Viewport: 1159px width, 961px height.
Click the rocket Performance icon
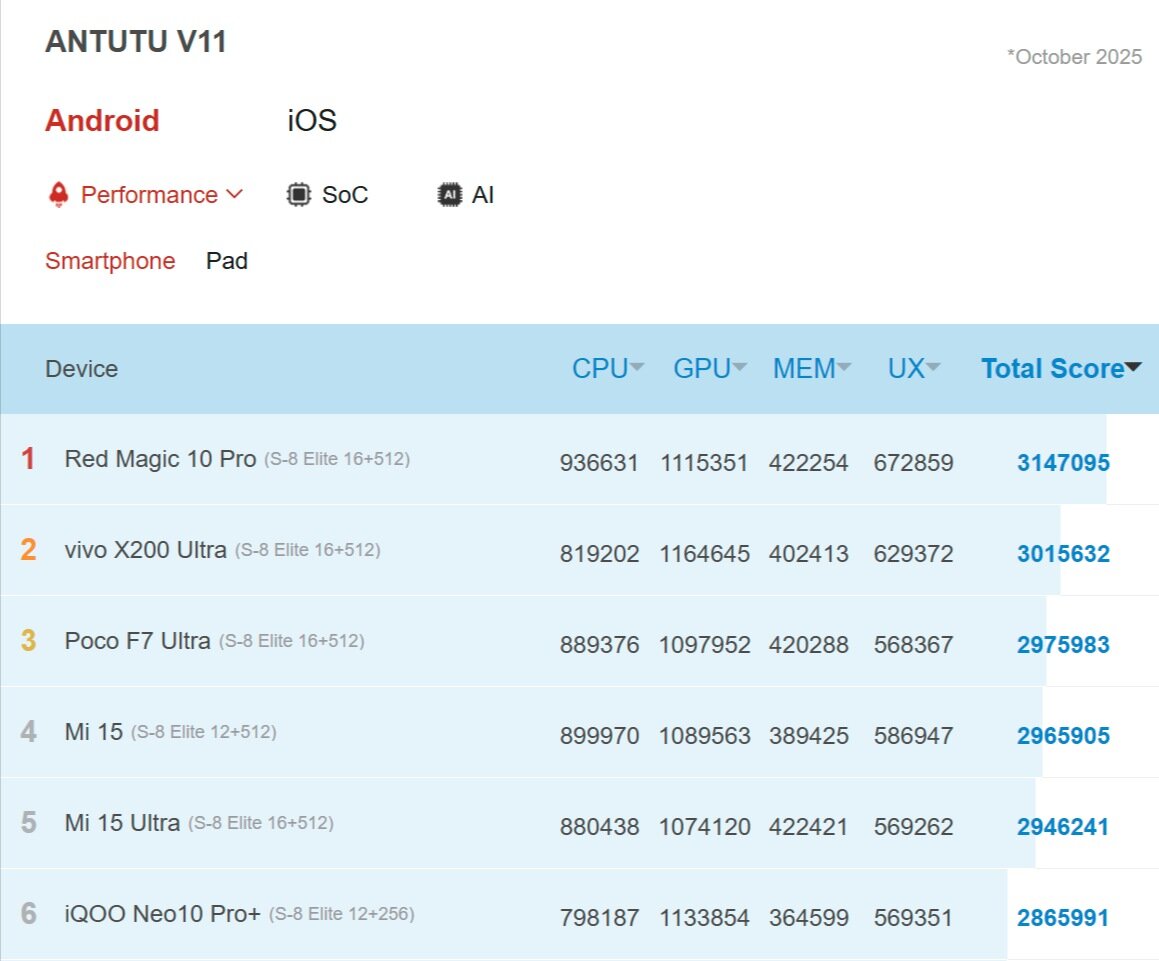(58, 195)
